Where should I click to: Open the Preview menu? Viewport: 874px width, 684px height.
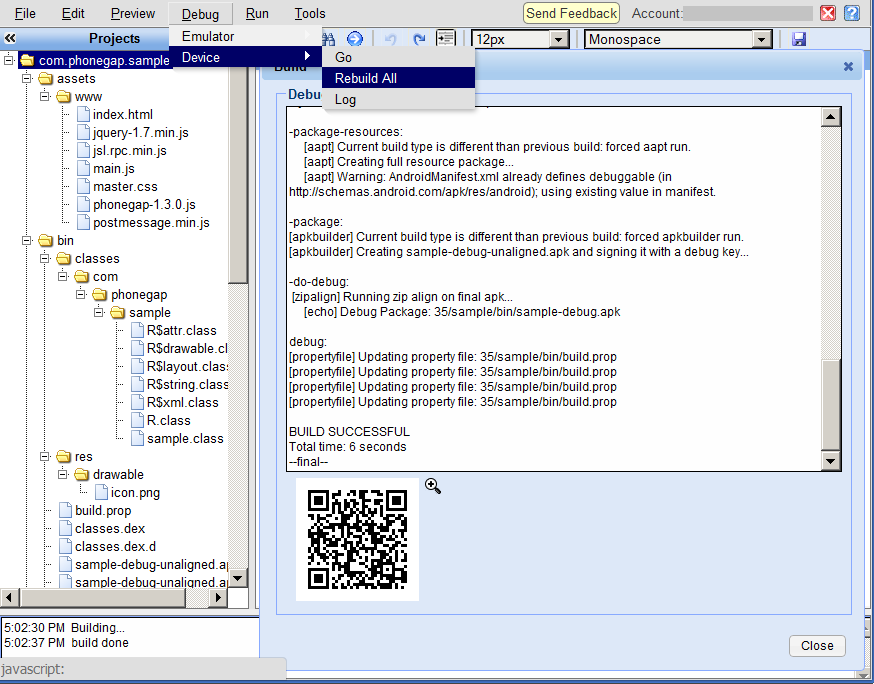coord(133,13)
